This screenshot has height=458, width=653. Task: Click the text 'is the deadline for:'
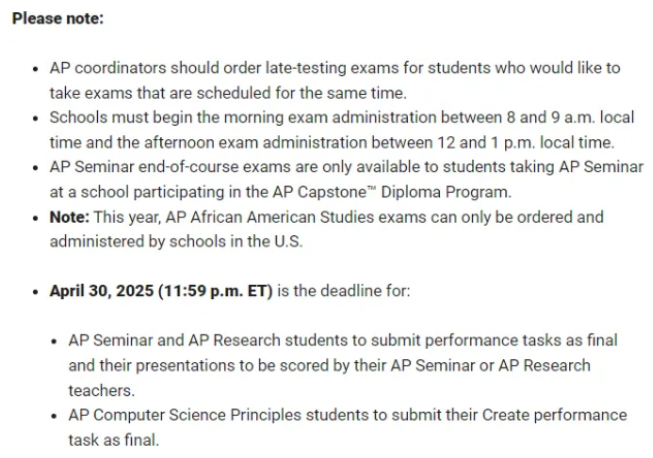coord(344,291)
